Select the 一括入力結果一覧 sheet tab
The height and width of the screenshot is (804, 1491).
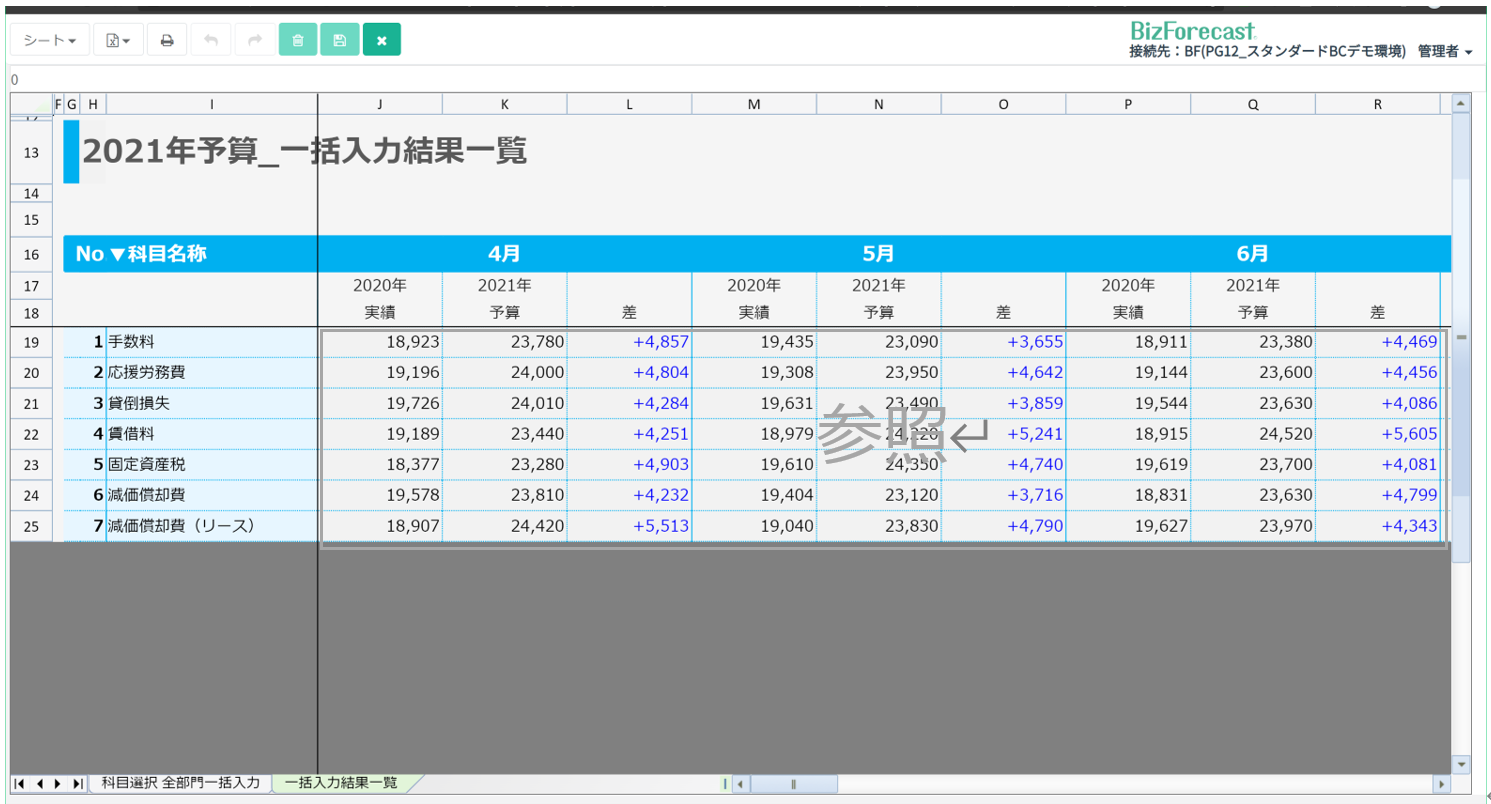tap(340, 783)
